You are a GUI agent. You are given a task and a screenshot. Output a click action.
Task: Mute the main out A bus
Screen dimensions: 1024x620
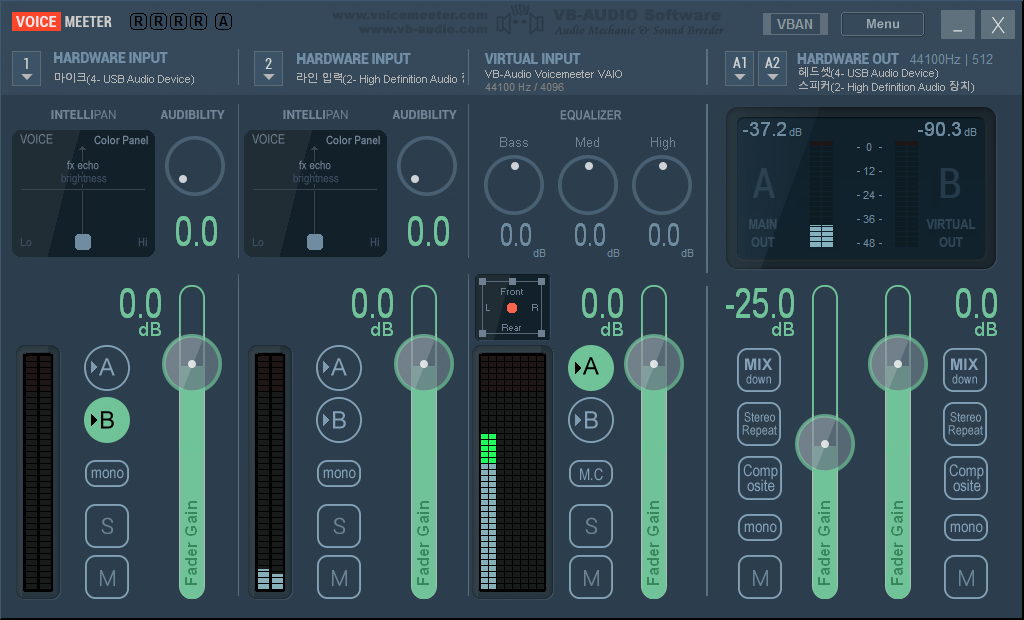pyautogui.click(x=760, y=578)
